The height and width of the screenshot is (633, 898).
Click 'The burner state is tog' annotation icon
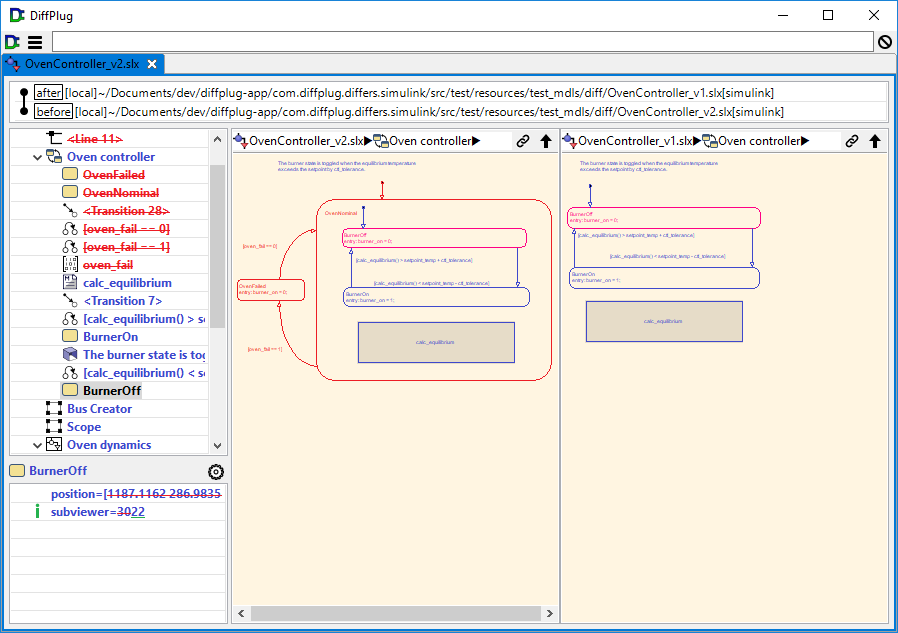pyautogui.click(x=70, y=354)
